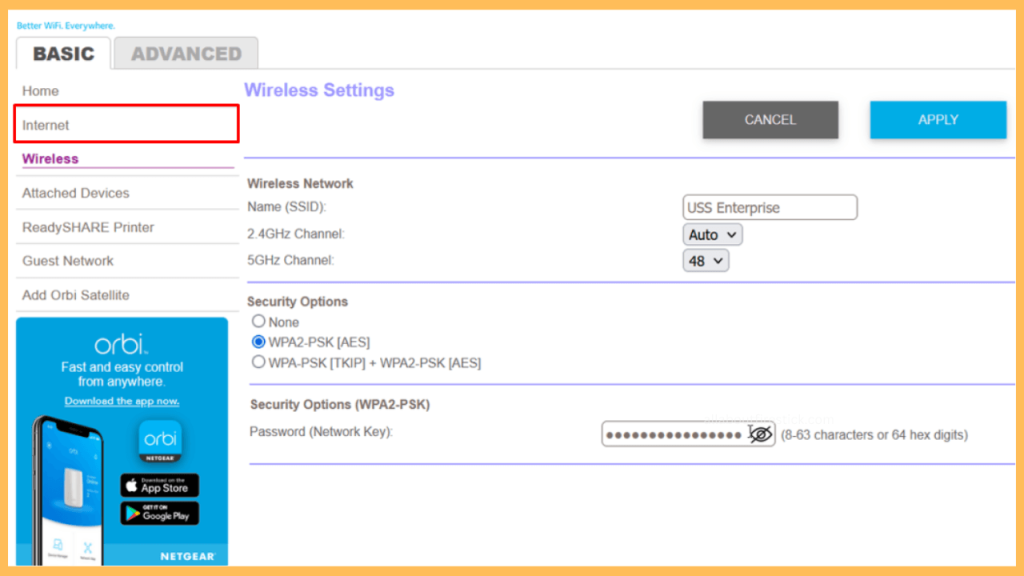The image size is (1024, 576).
Task: Navigate to Attached Devices
Action: coord(75,192)
